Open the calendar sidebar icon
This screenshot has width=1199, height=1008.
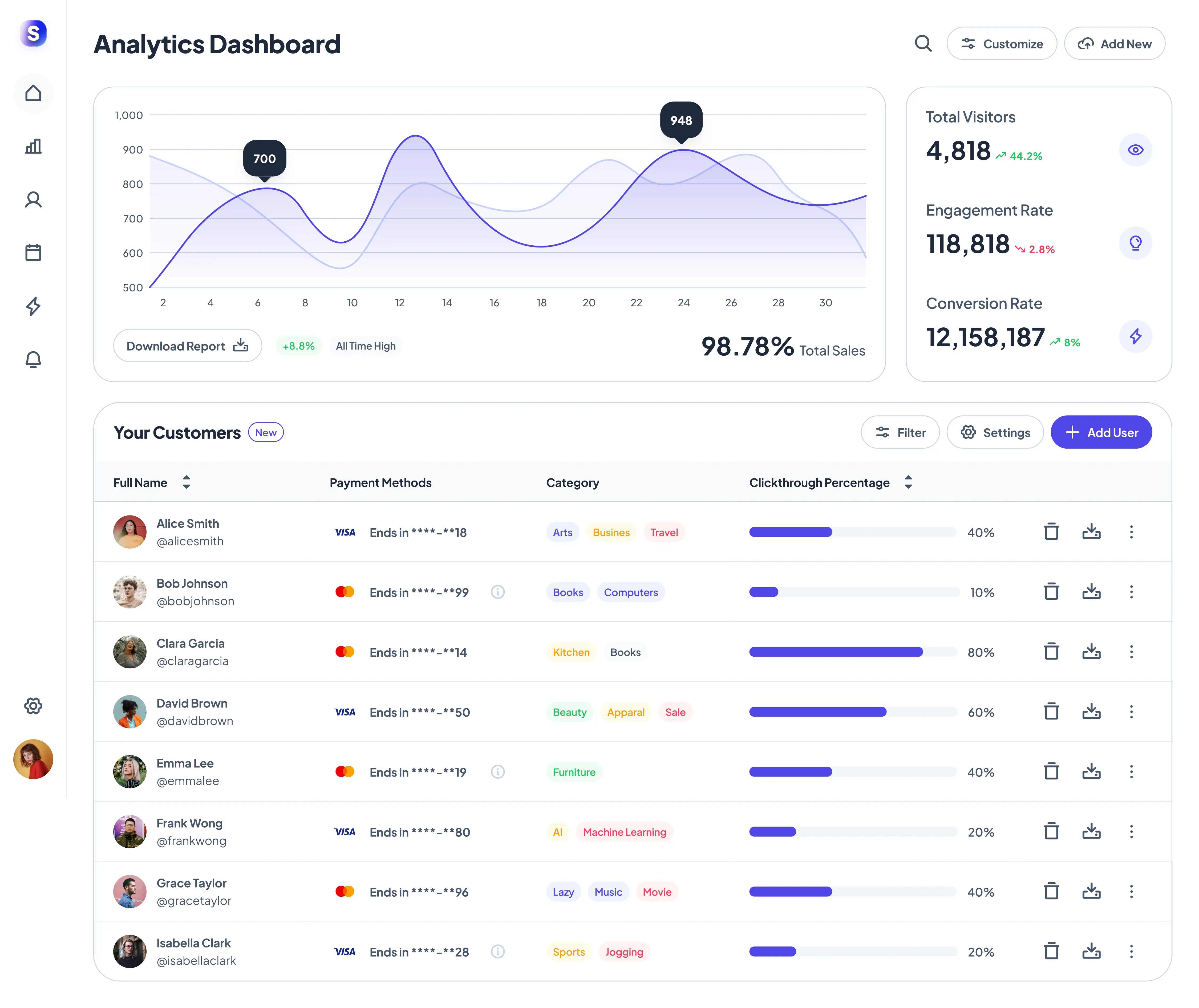33,253
